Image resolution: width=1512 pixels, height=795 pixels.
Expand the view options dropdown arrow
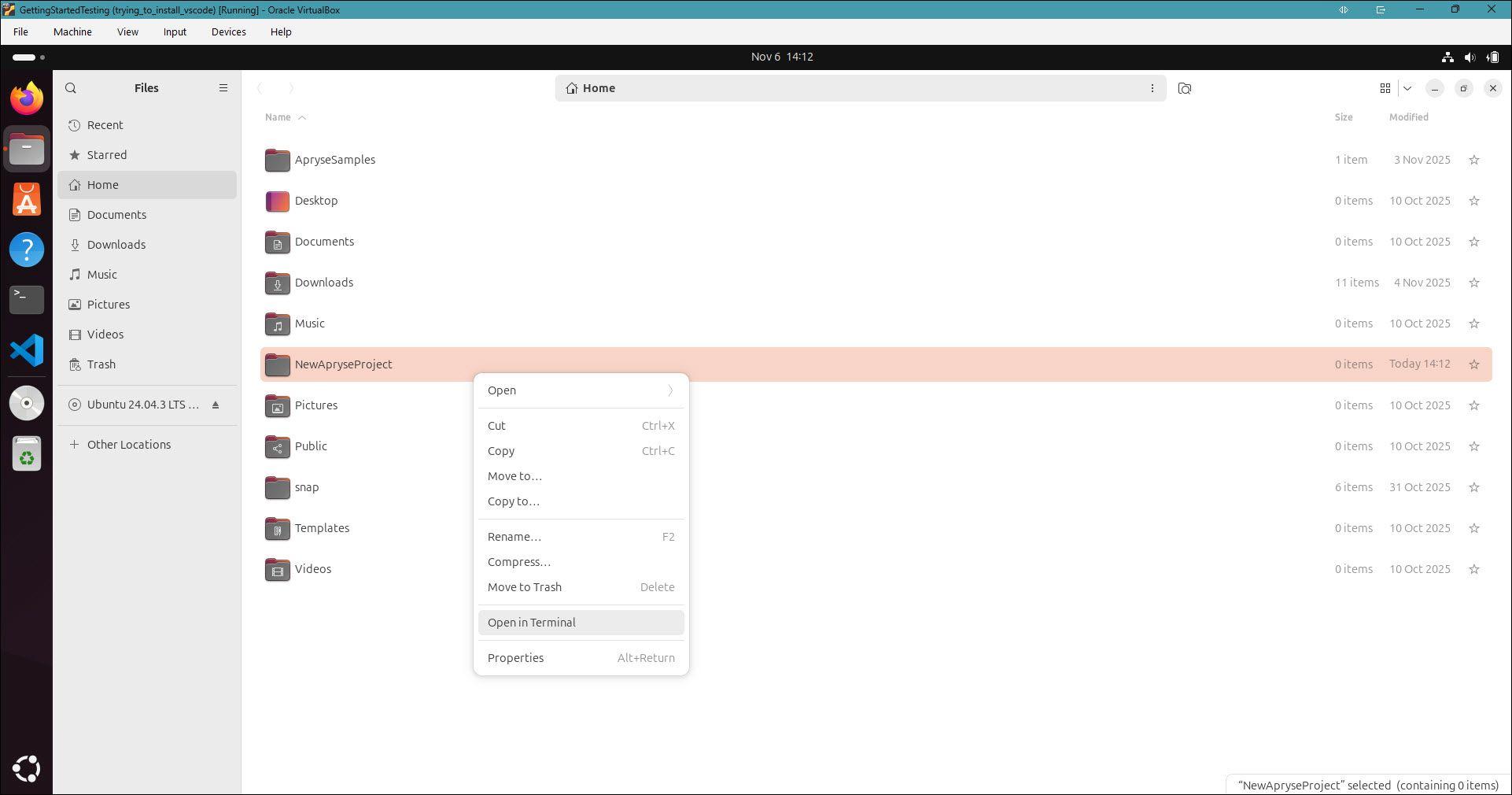click(x=1407, y=88)
